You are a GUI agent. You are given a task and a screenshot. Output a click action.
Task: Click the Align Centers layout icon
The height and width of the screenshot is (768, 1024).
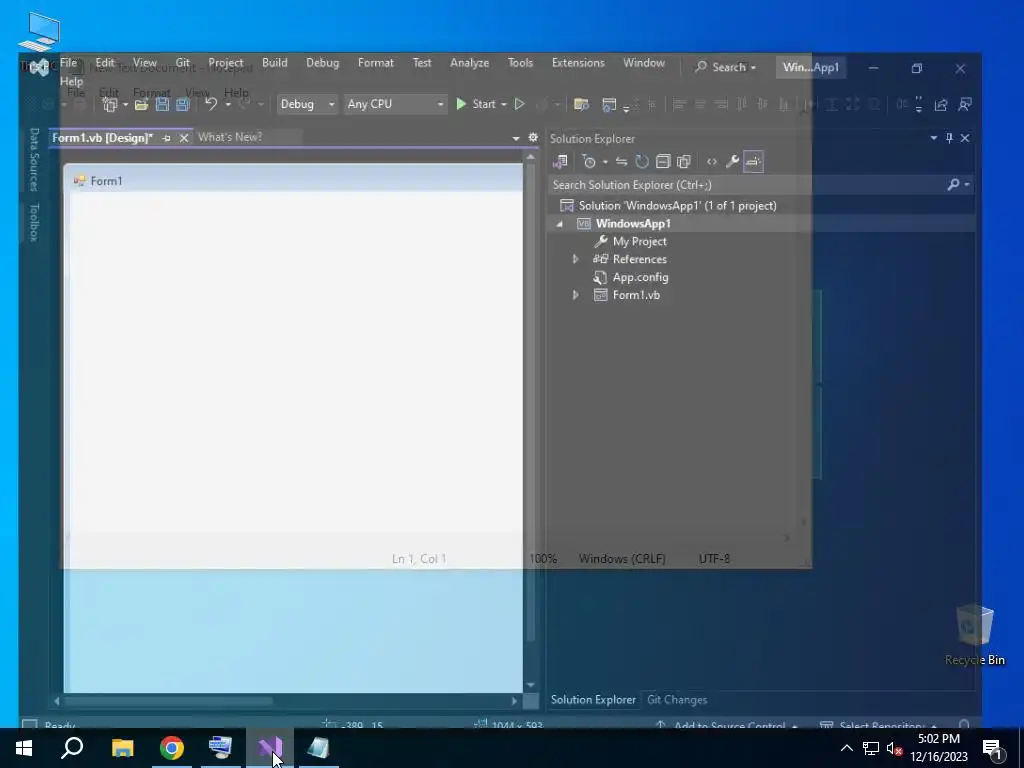click(700, 104)
